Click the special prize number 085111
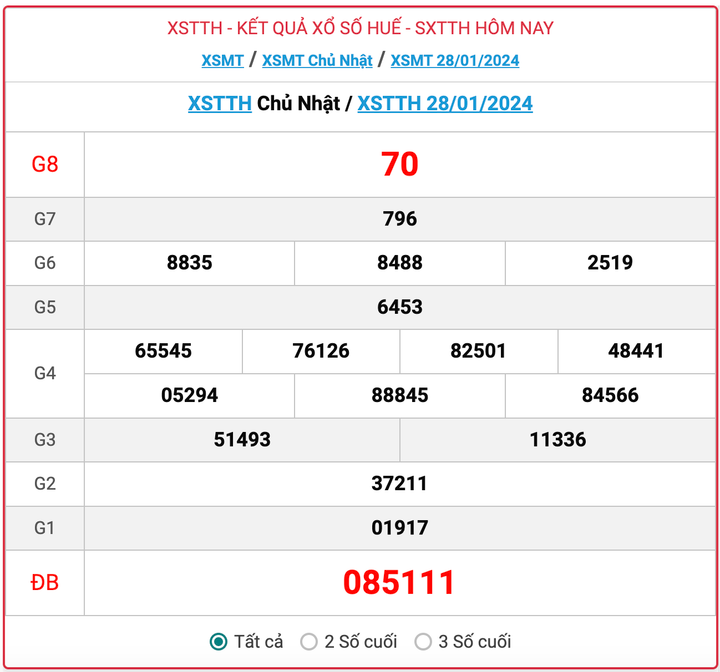The width and height of the screenshot is (720, 672). (x=399, y=582)
